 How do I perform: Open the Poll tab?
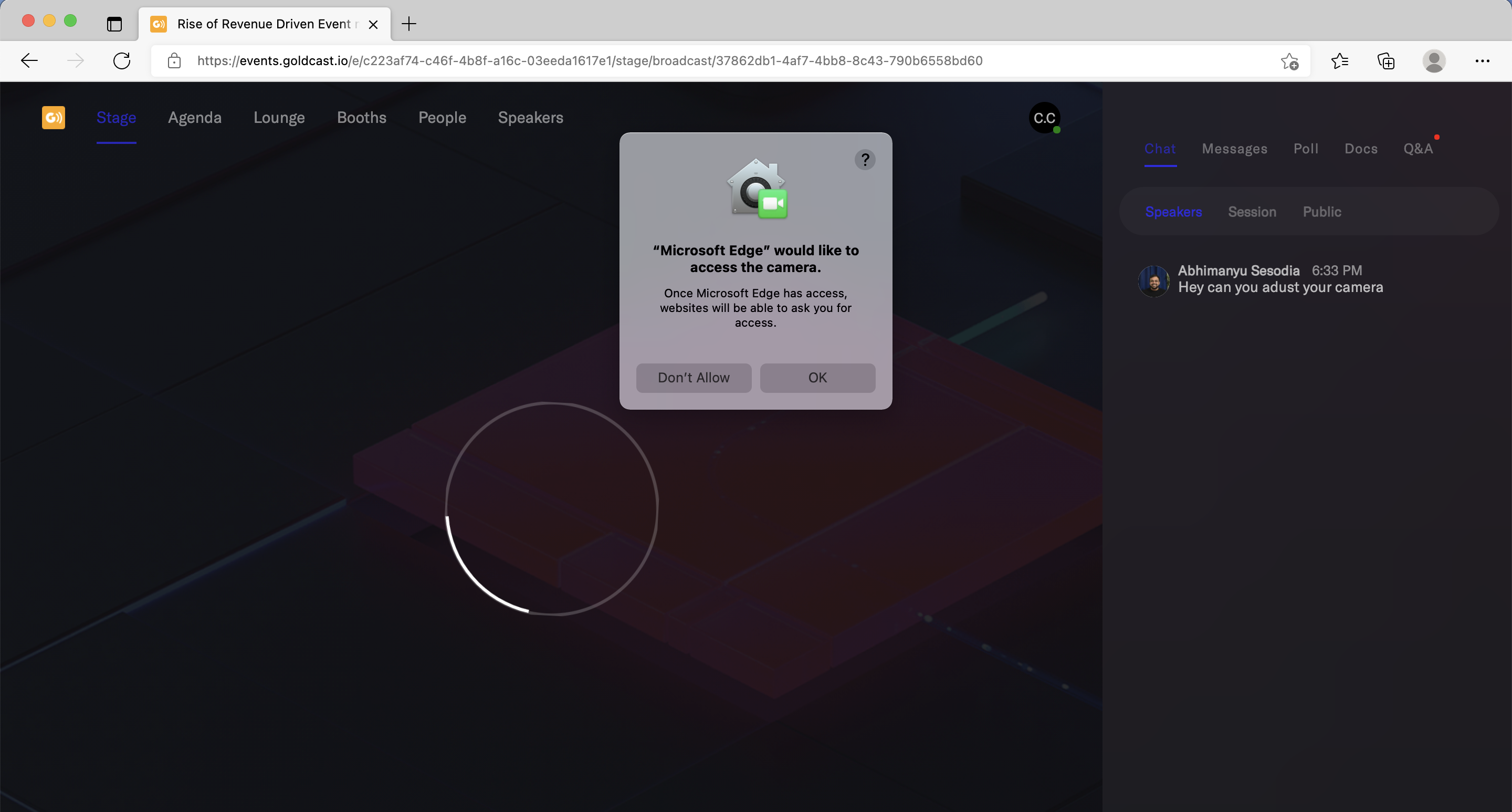[x=1306, y=149]
